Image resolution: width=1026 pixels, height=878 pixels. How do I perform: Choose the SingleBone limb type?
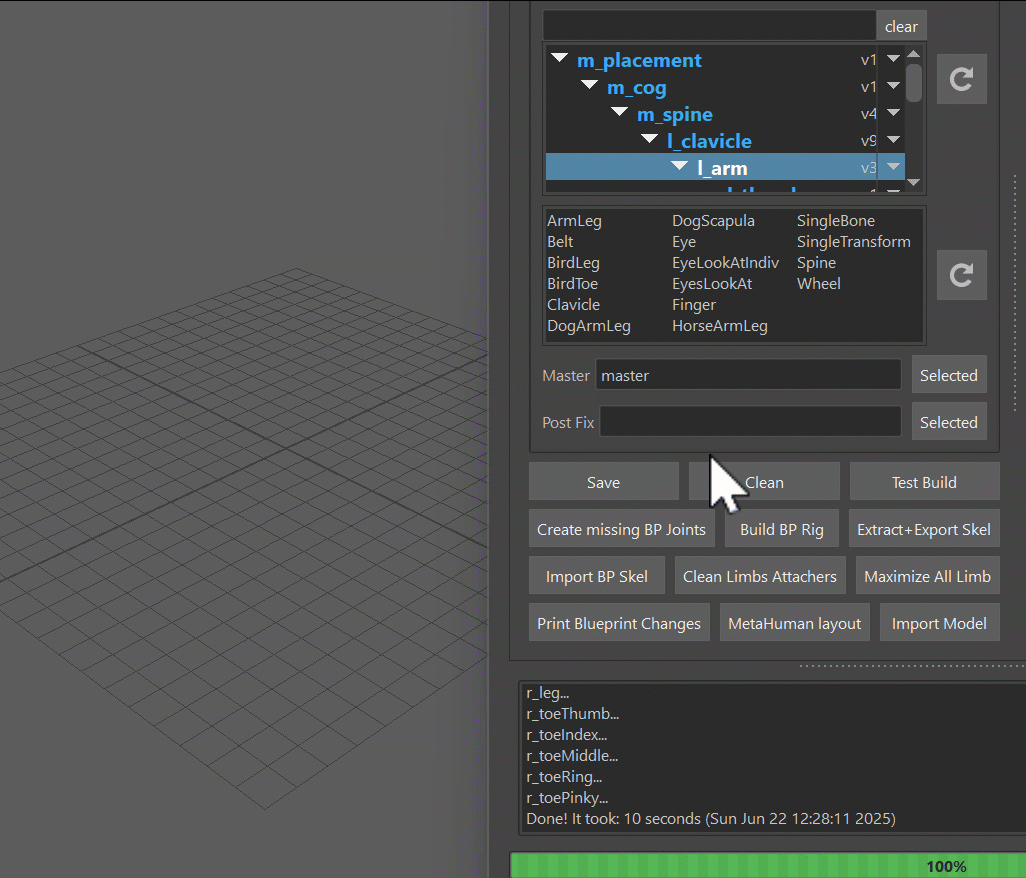pos(836,221)
